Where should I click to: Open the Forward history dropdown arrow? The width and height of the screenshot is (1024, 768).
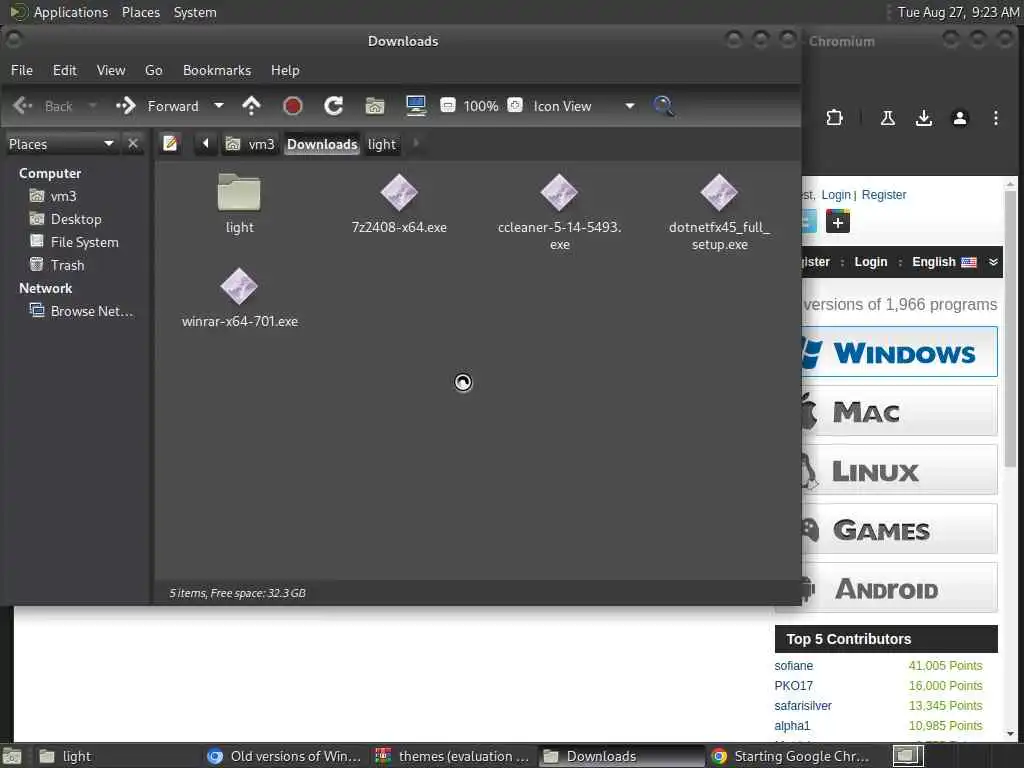point(219,106)
